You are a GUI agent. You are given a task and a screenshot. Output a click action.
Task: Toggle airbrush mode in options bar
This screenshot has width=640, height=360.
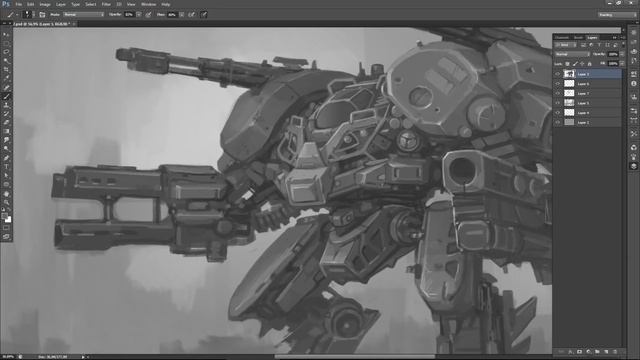tap(191, 15)
